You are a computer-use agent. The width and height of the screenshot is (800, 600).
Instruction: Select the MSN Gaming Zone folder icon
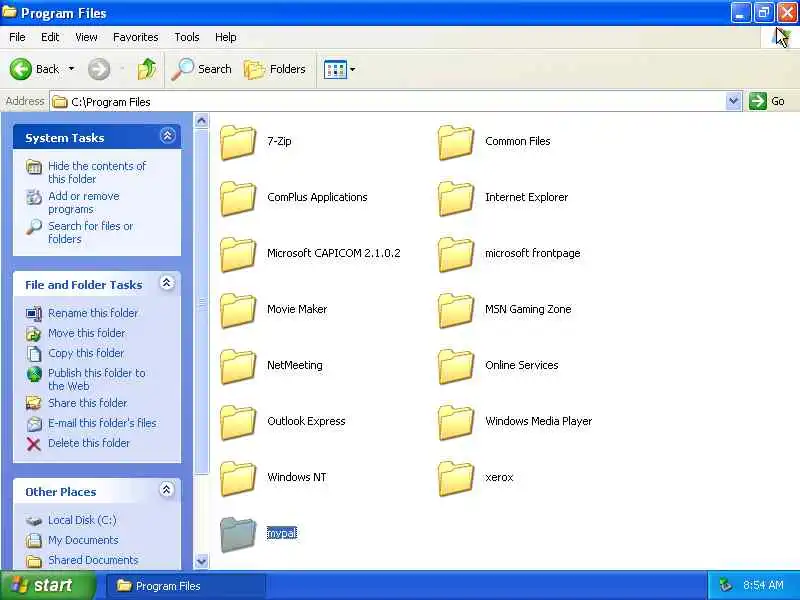tap(456, 311)
